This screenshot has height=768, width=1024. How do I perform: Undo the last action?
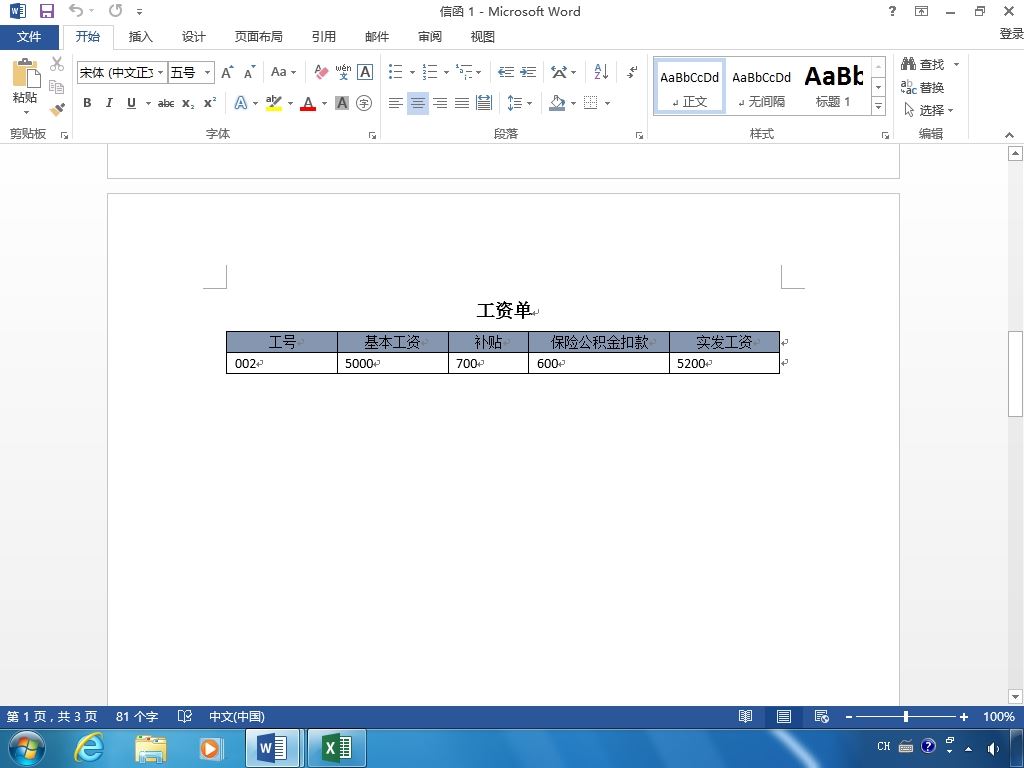pos(76,10)
